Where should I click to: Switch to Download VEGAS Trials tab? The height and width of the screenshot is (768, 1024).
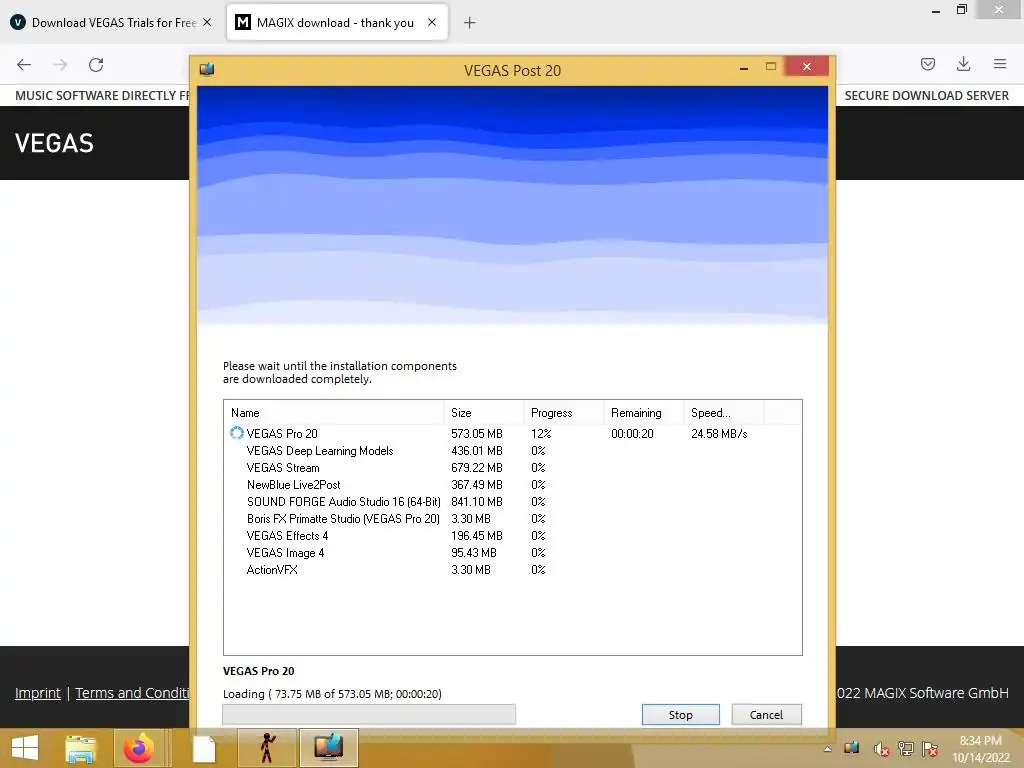[x=112, y=22]
